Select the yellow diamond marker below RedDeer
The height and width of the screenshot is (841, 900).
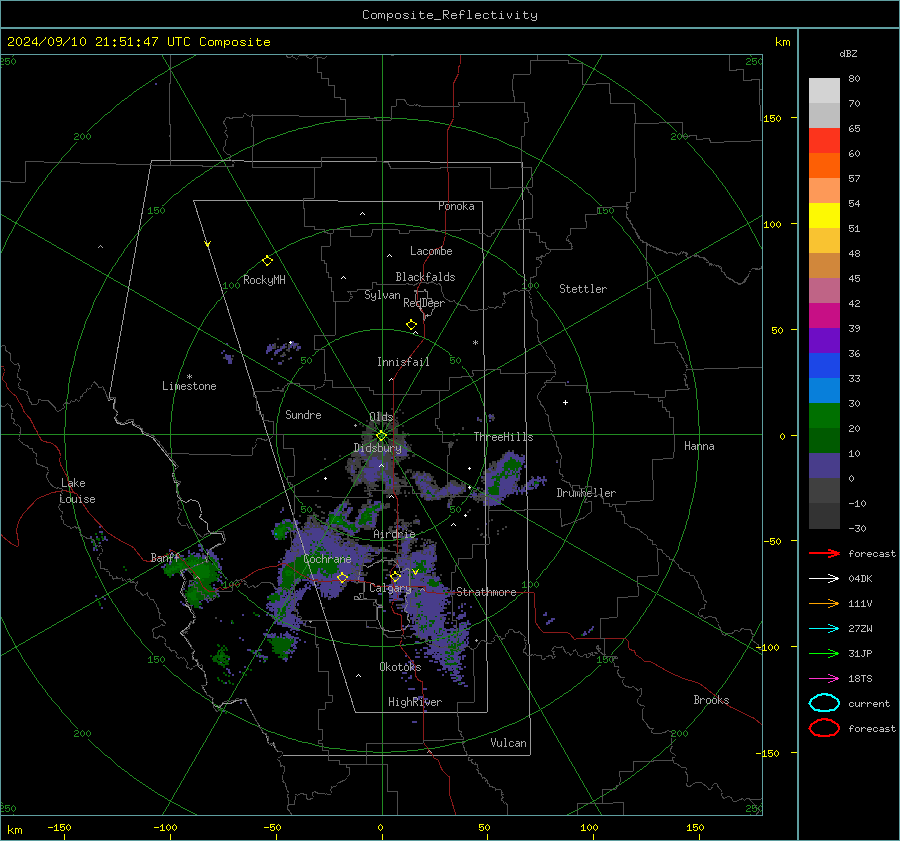(412, 325)
